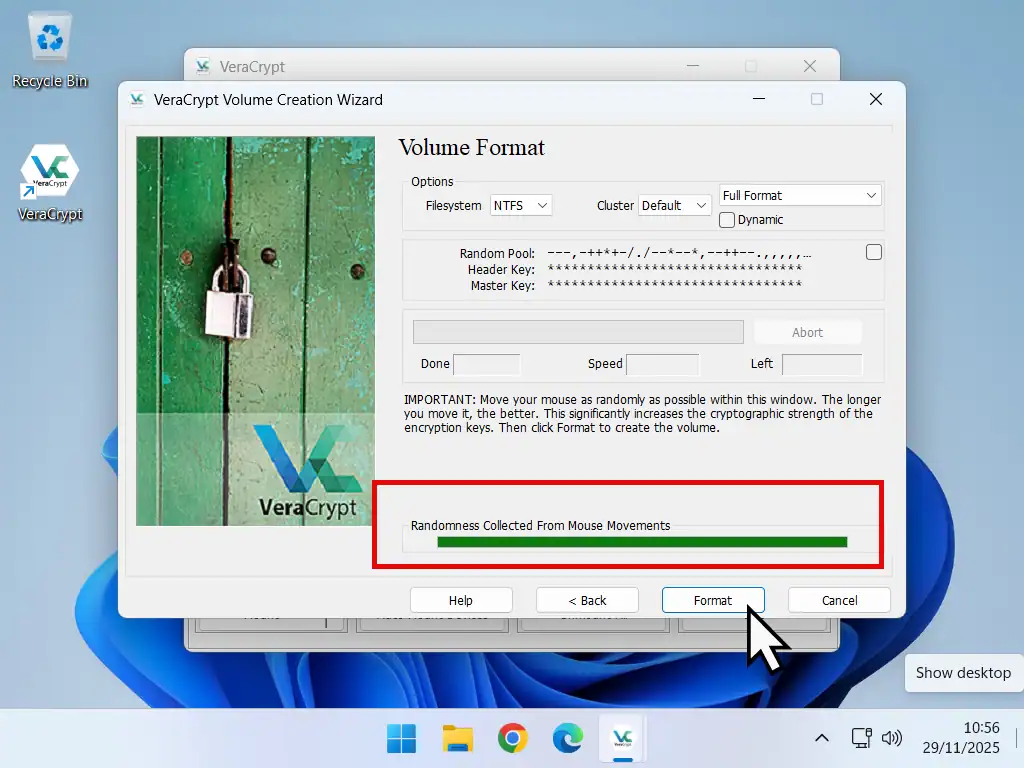1024x768 pixels.
Task: Launch Microsoft Edge from the taskbar
Action: coord(567,738)
